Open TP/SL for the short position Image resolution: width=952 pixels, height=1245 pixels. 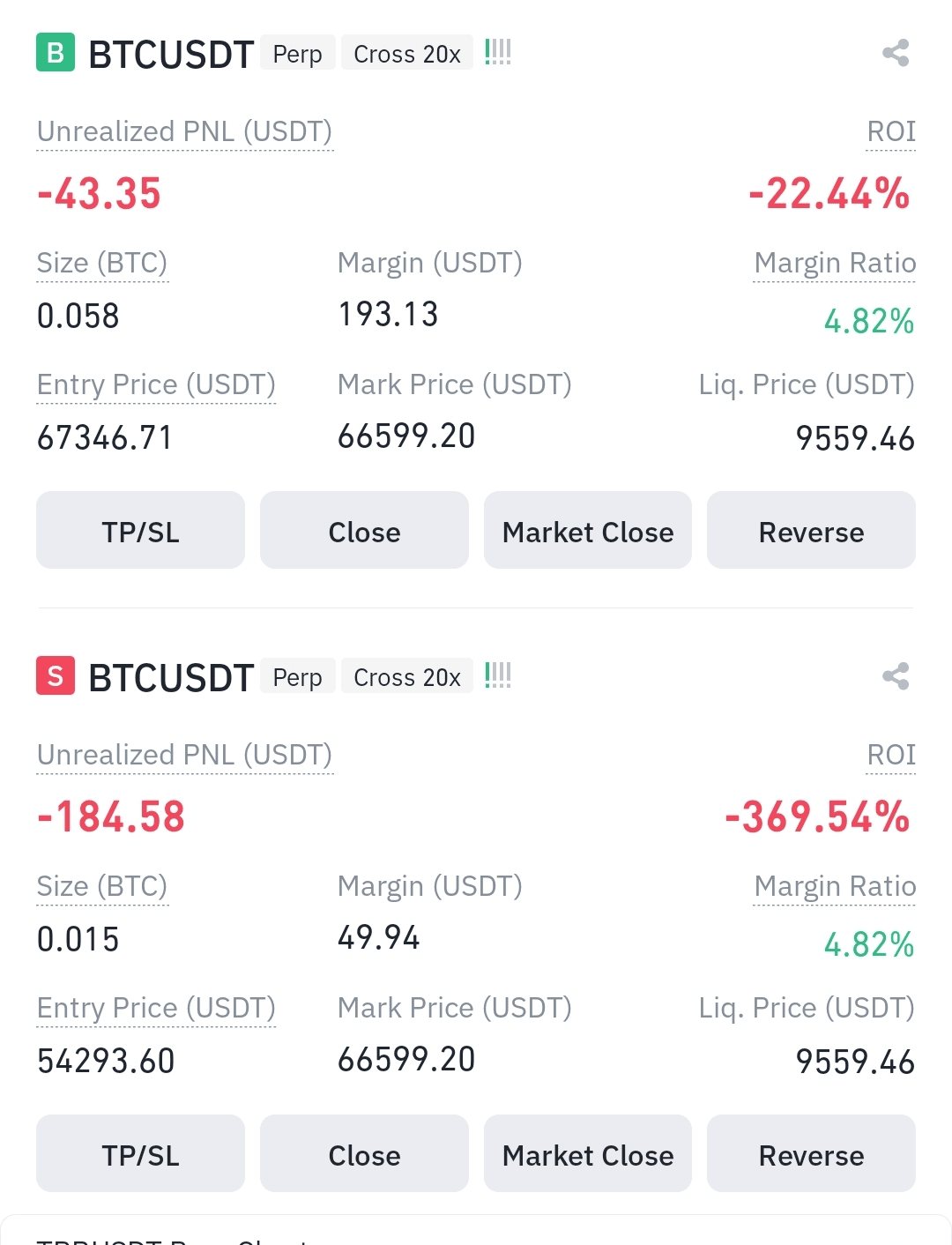[x=140, y=1154]
